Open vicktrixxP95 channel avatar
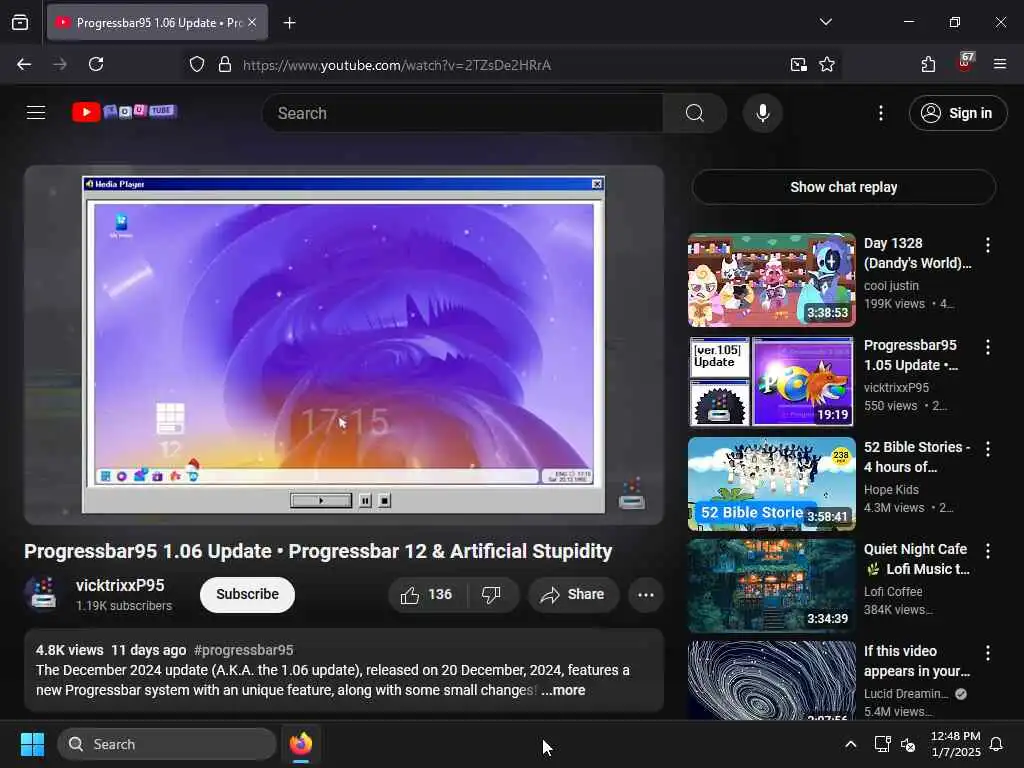This screenshot has height=768, width=1024. (43, 594)
